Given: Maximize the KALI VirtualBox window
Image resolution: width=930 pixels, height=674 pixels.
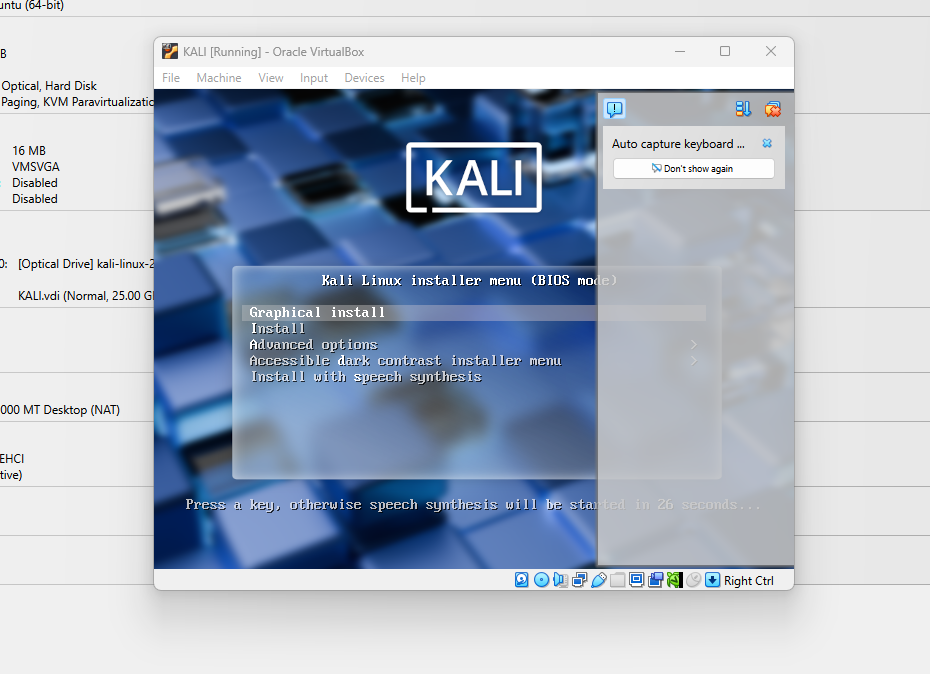Looking at the screenshot, I should (725, 52).
